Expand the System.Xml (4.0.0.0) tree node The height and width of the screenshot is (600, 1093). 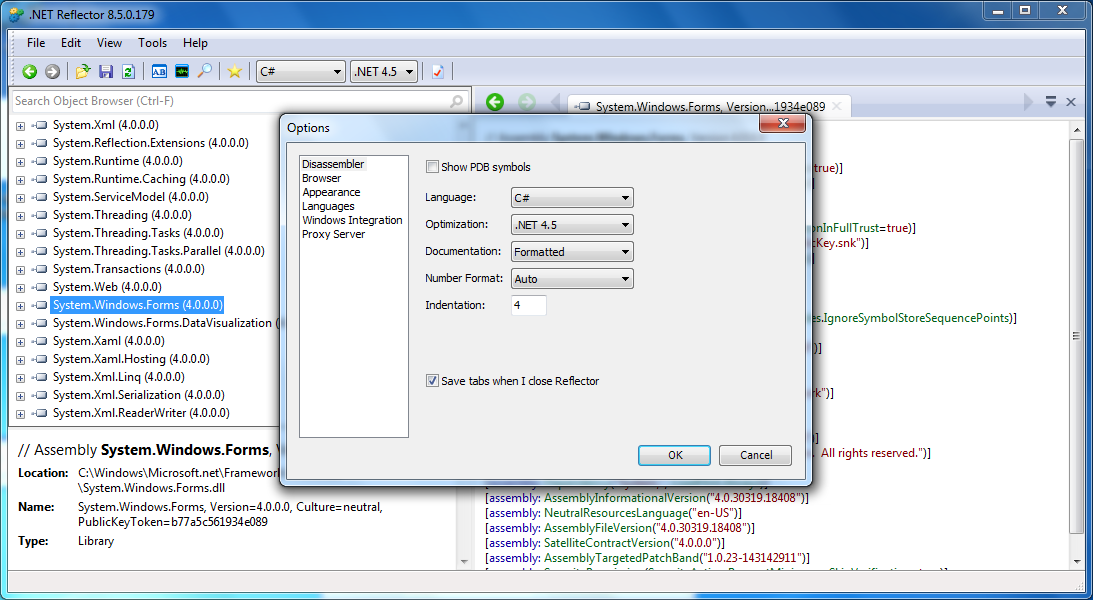coord(20,126)
